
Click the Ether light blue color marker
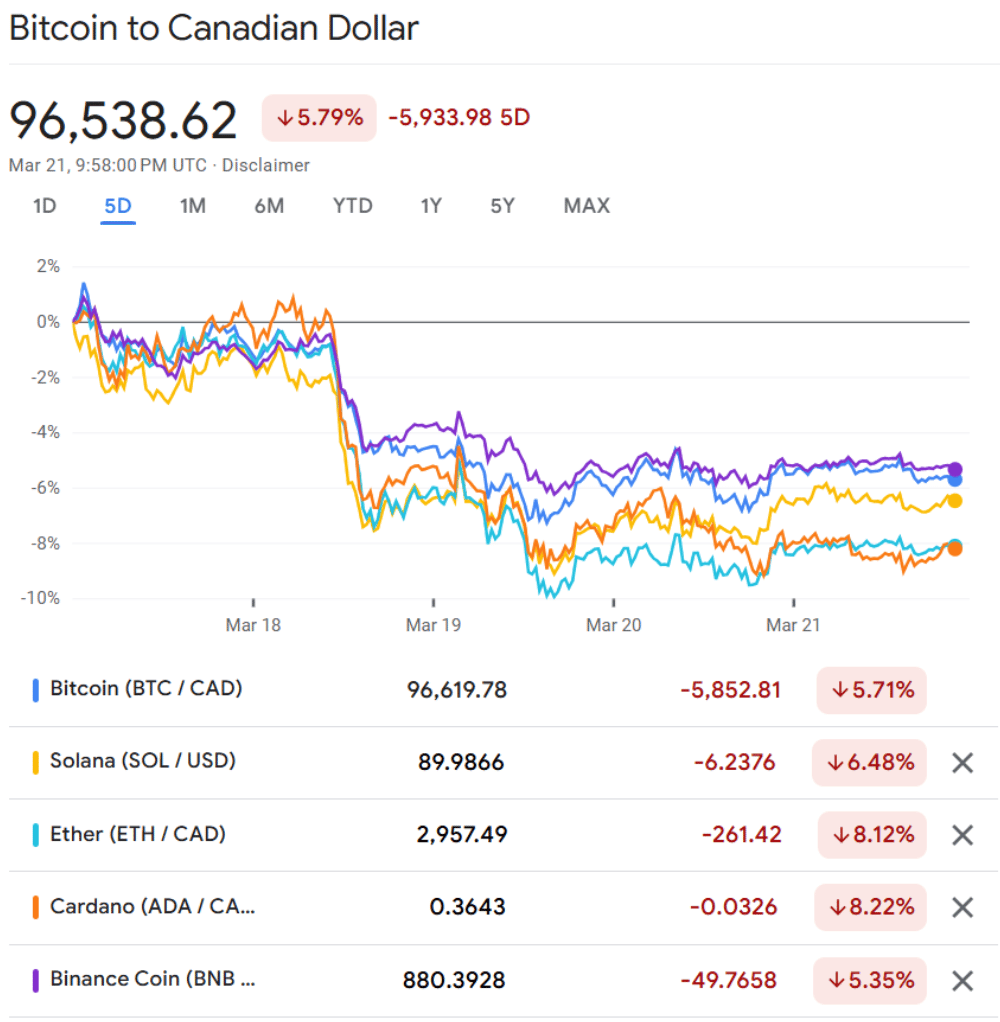[36, 835]
